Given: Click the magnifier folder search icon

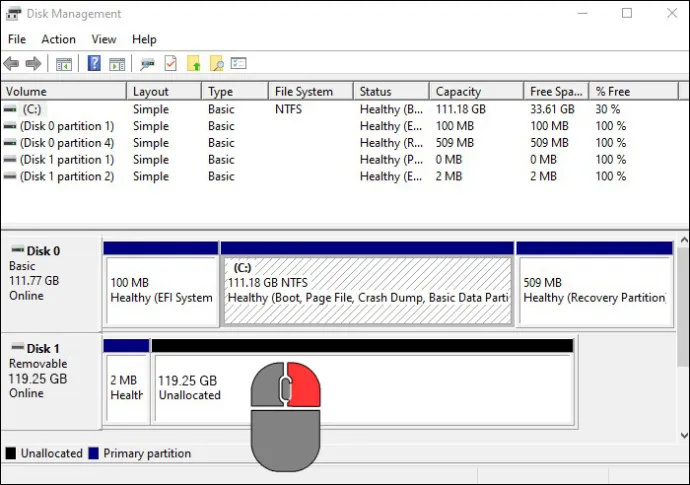Looking at the screenshot, I should 217,63.
